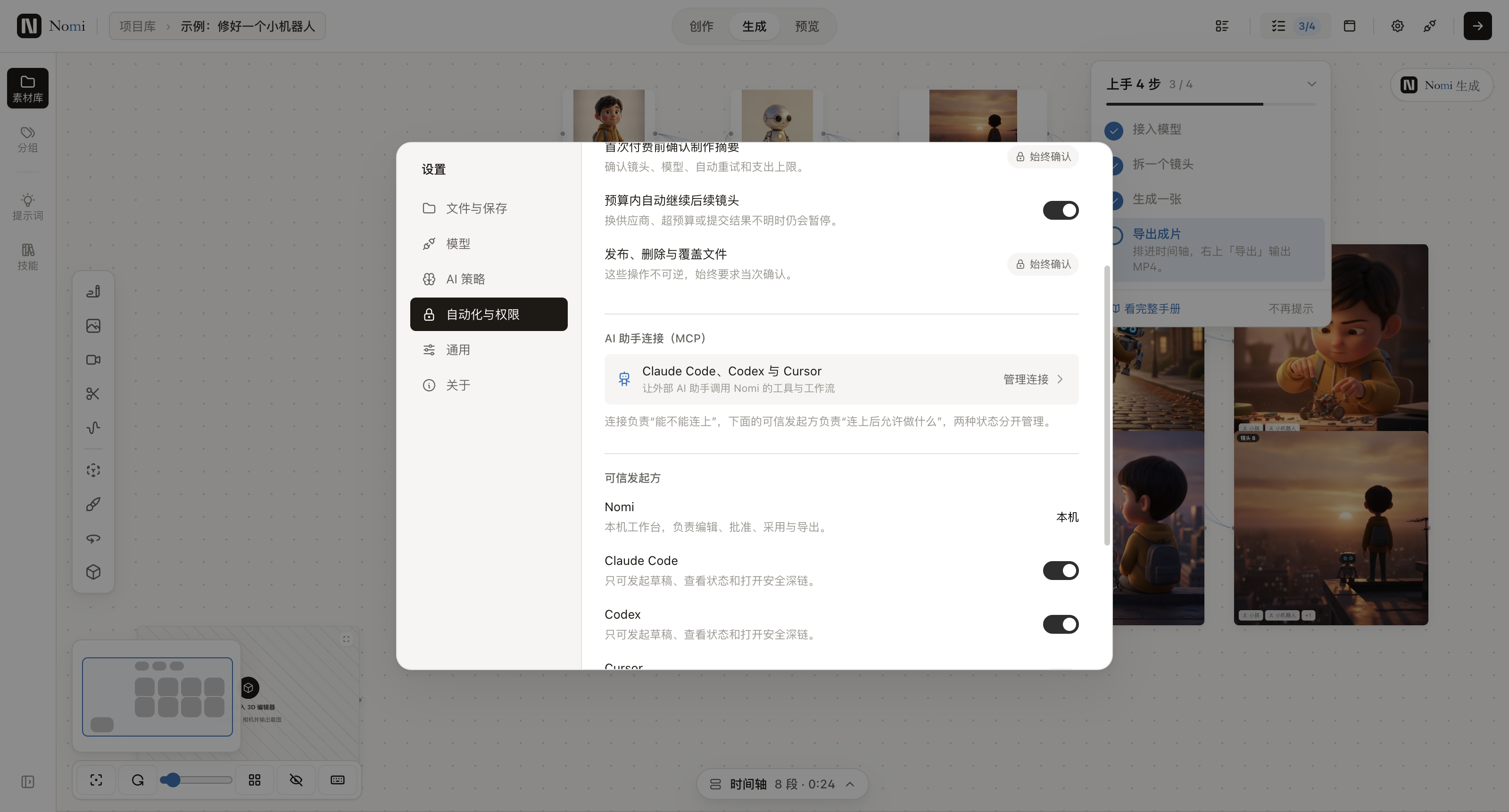
Task: Switch to the 创作 tab
Action: click(701, 26)
